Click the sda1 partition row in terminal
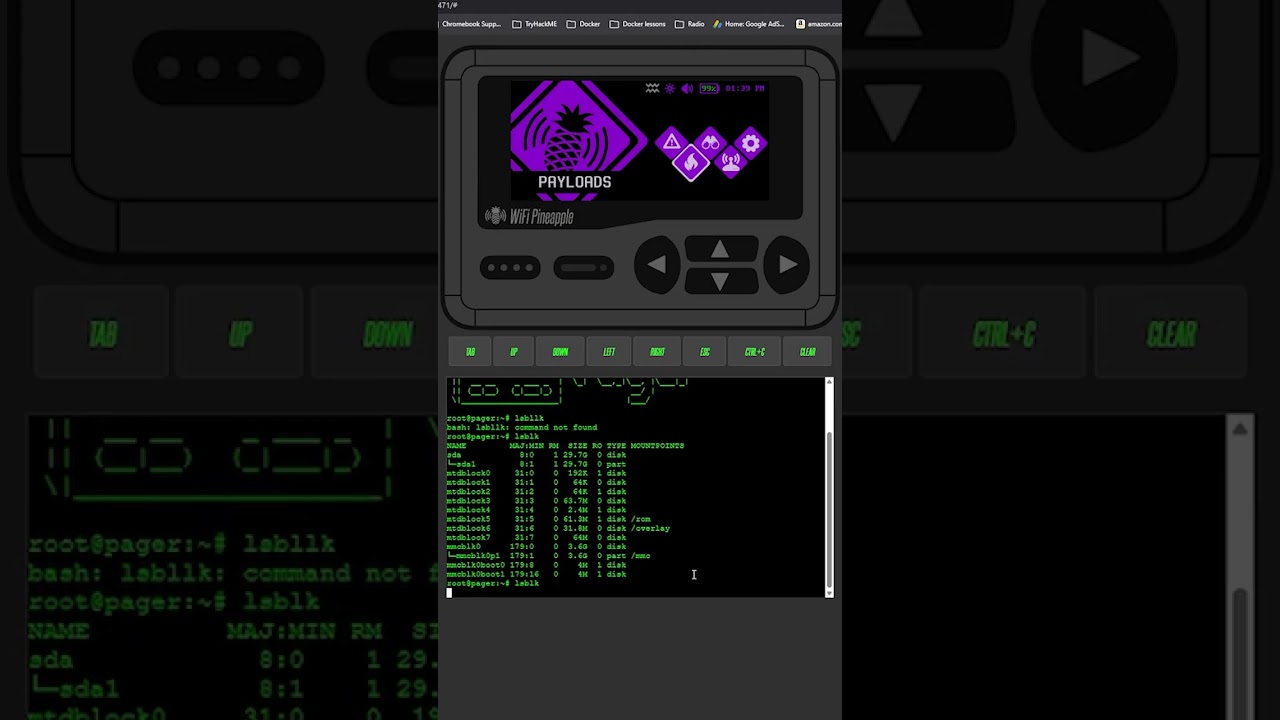 [x=536, y=464]
